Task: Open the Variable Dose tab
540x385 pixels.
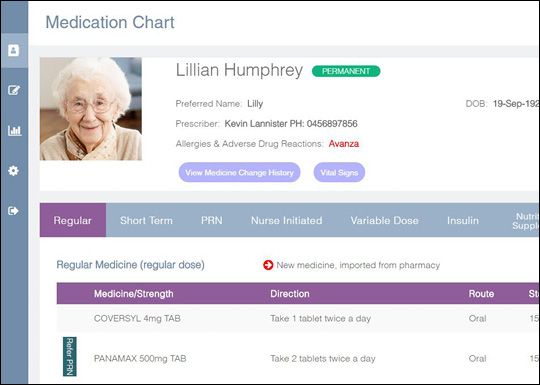Action: pyautogui.click(x=384, y=220)
